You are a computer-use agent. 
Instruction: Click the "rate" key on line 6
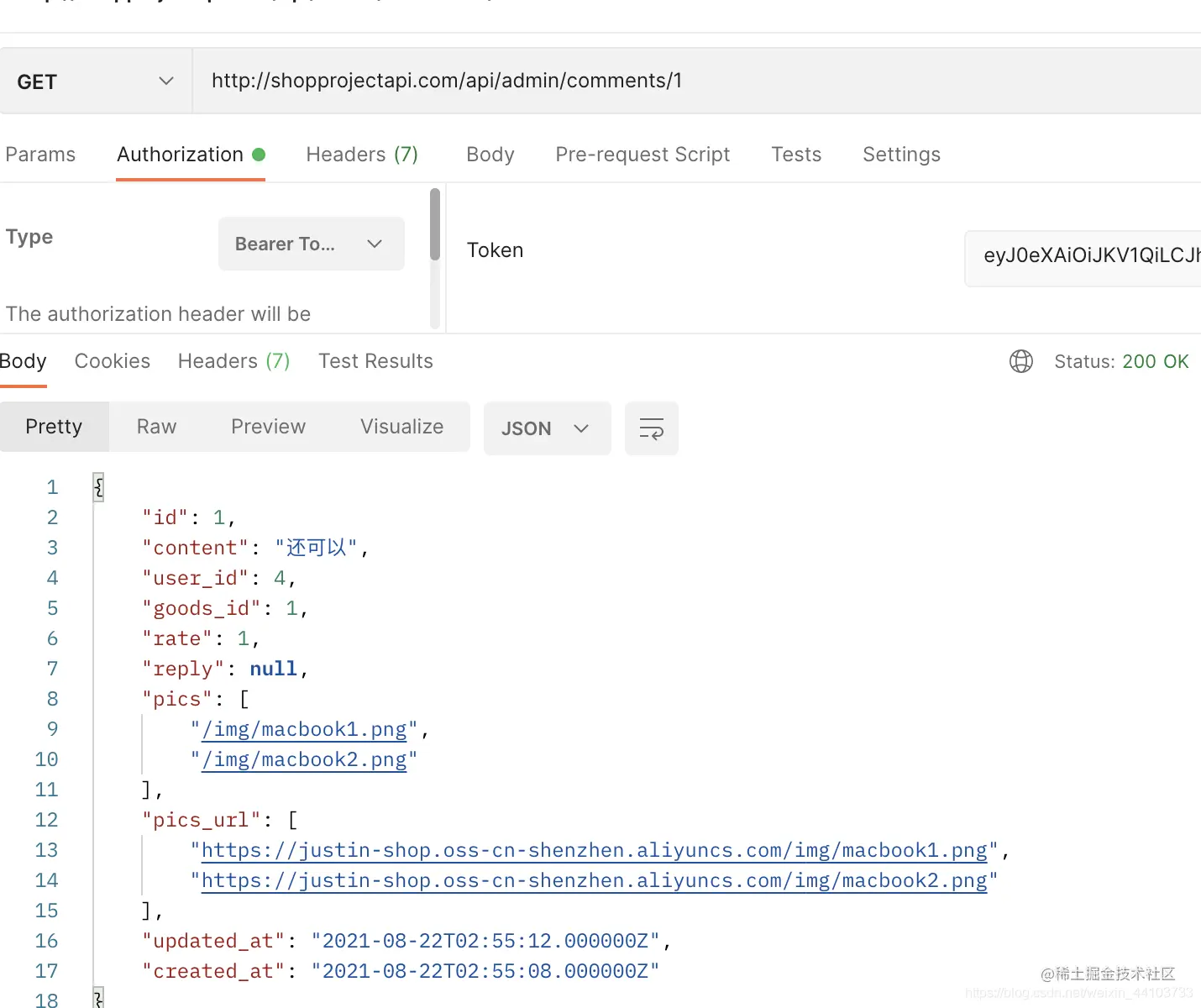coord(177,638)
